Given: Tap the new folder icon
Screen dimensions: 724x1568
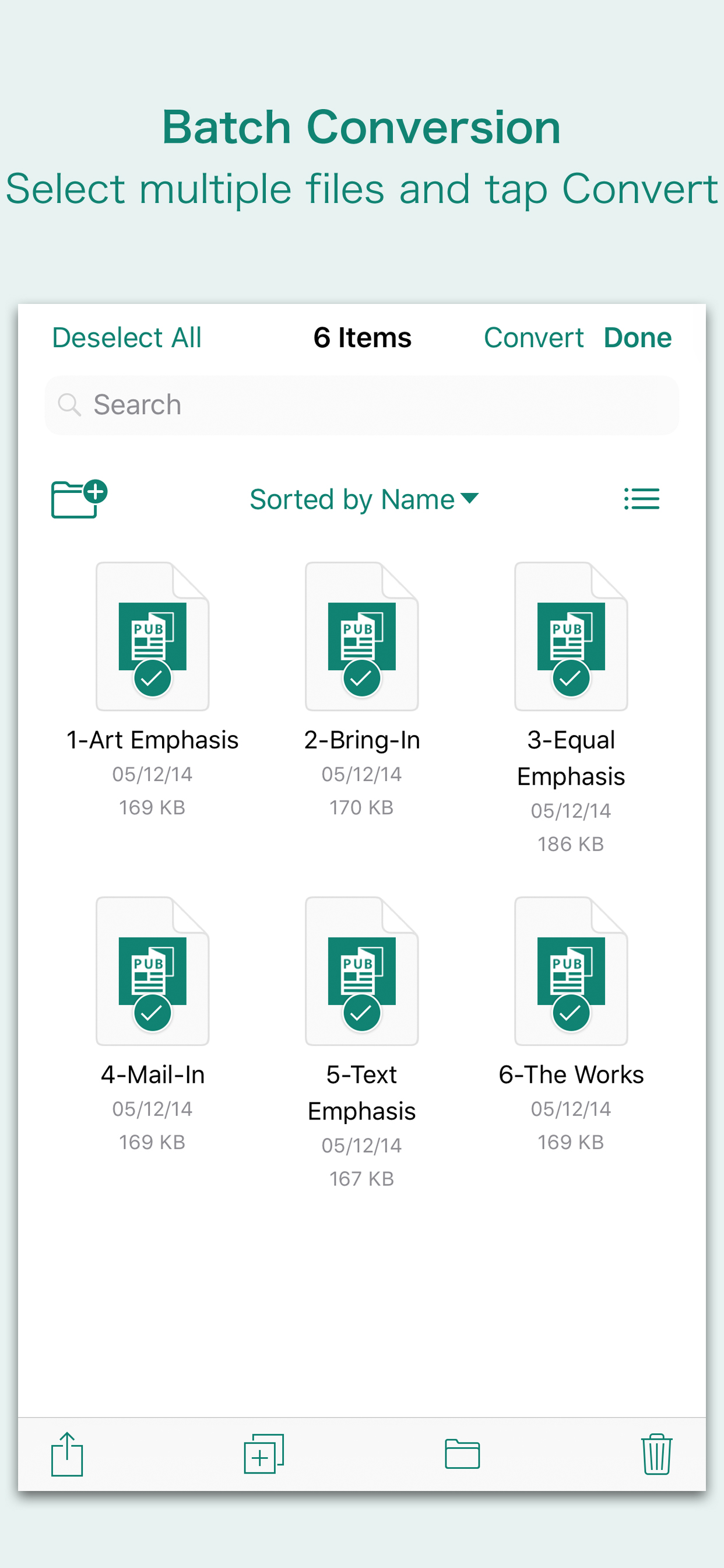Looking at the screenshot, I should (79, 499).
